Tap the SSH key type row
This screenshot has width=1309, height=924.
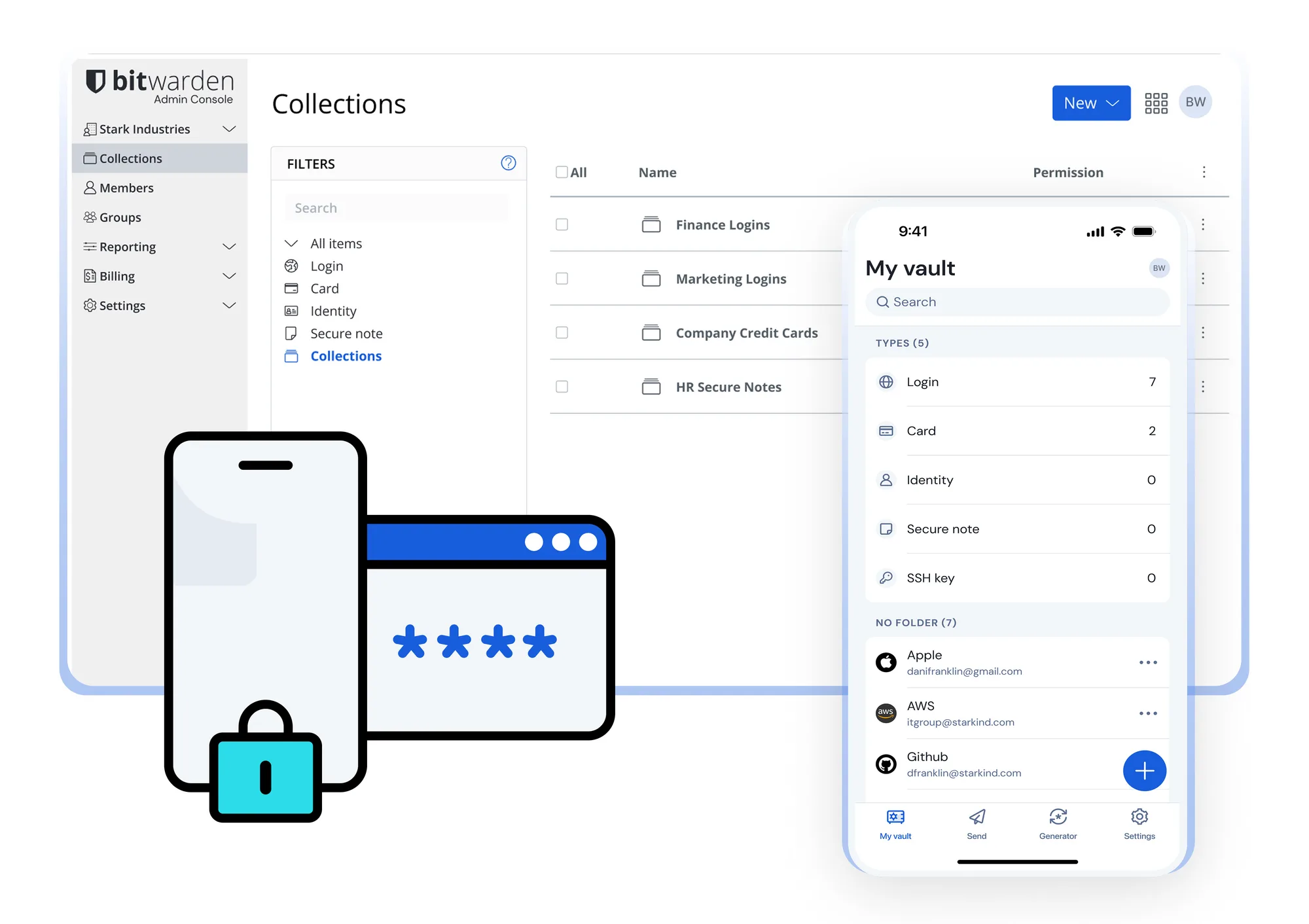(x=1017, y=578)
